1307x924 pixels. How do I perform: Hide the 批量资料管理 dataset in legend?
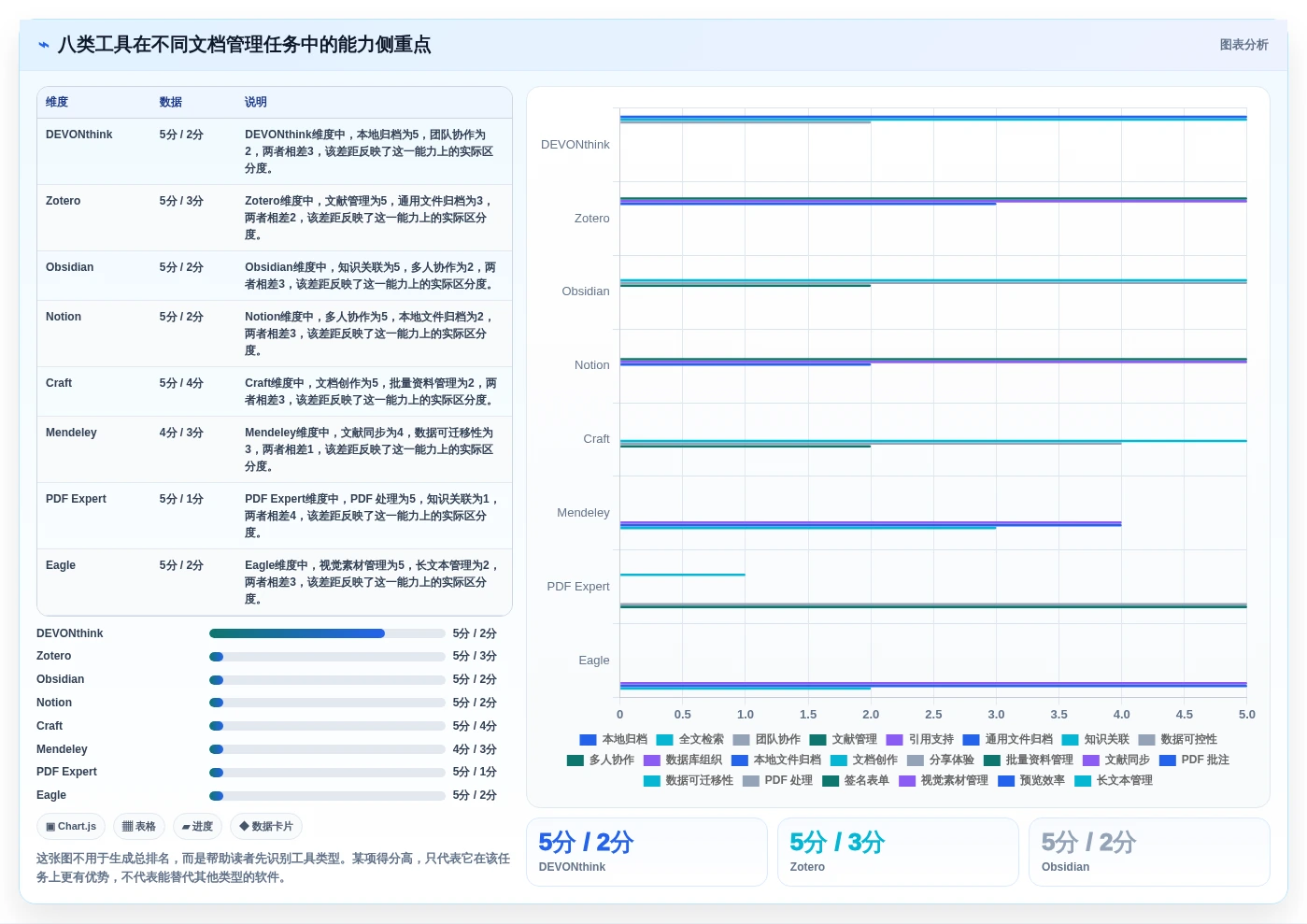[1029, 761]
